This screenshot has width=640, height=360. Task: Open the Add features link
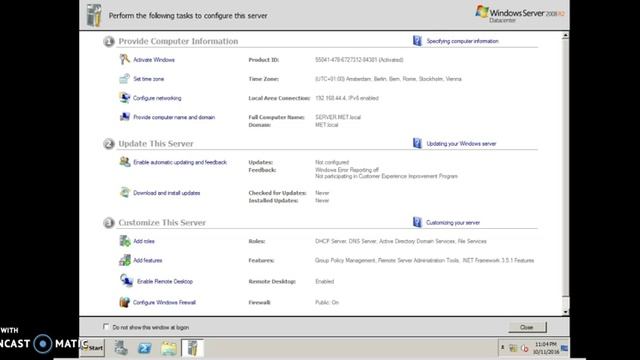click(148, 260)
